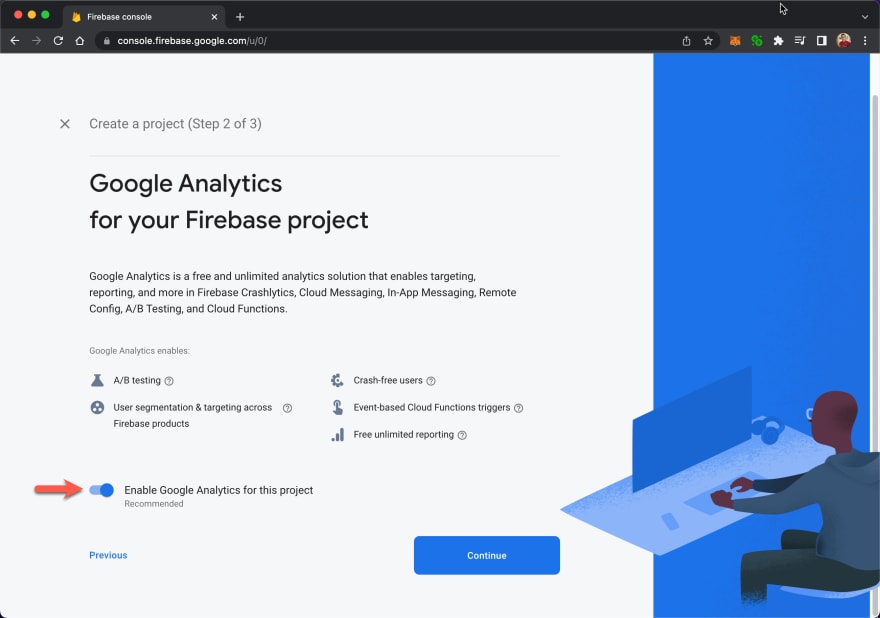Open help icon beside Crash-free users
The height and width of the screenshot is (618, 880).
[x=431, y=381]
